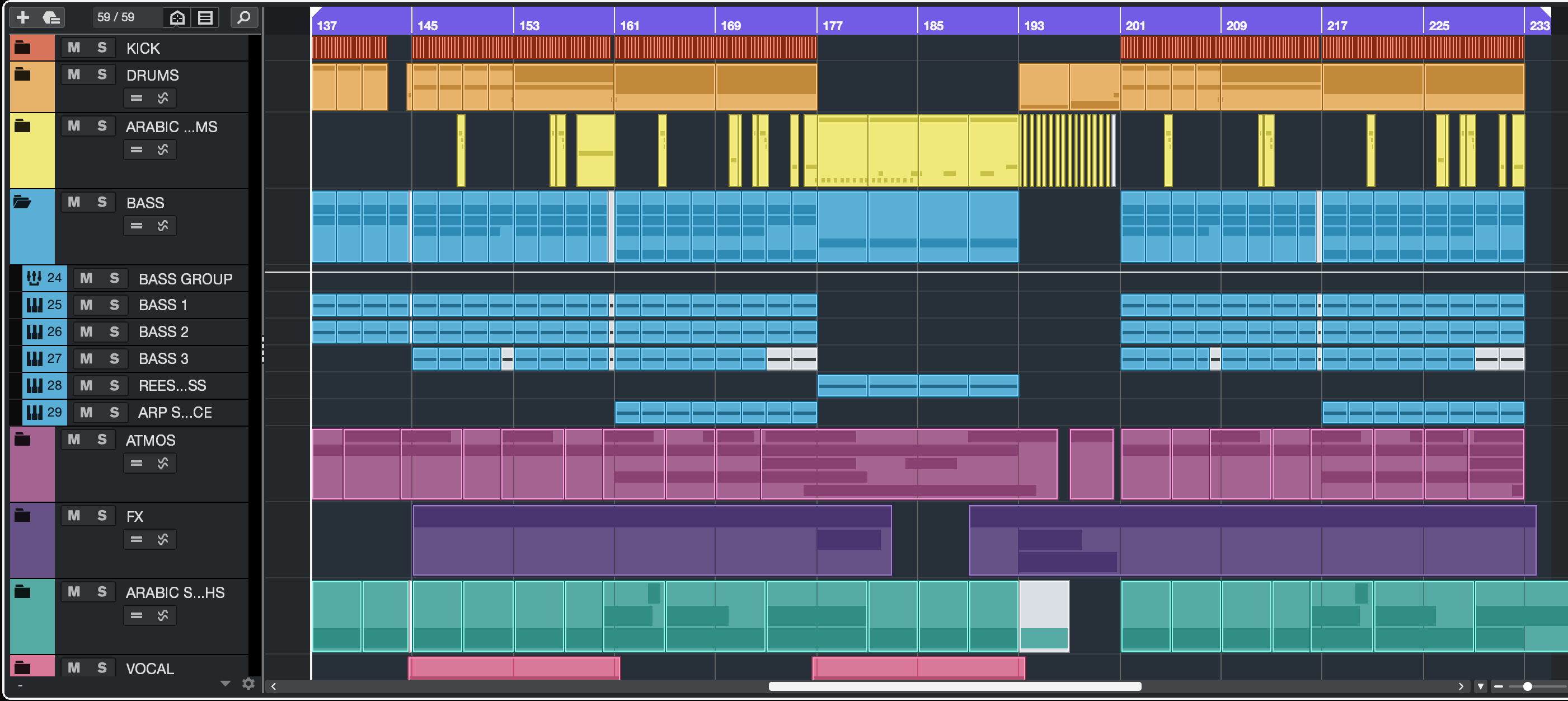Image resolution: width=1568 pixels, height=701 pixels.
Task: Open the dropdown arrow below the track list
Action: [225, 683]
